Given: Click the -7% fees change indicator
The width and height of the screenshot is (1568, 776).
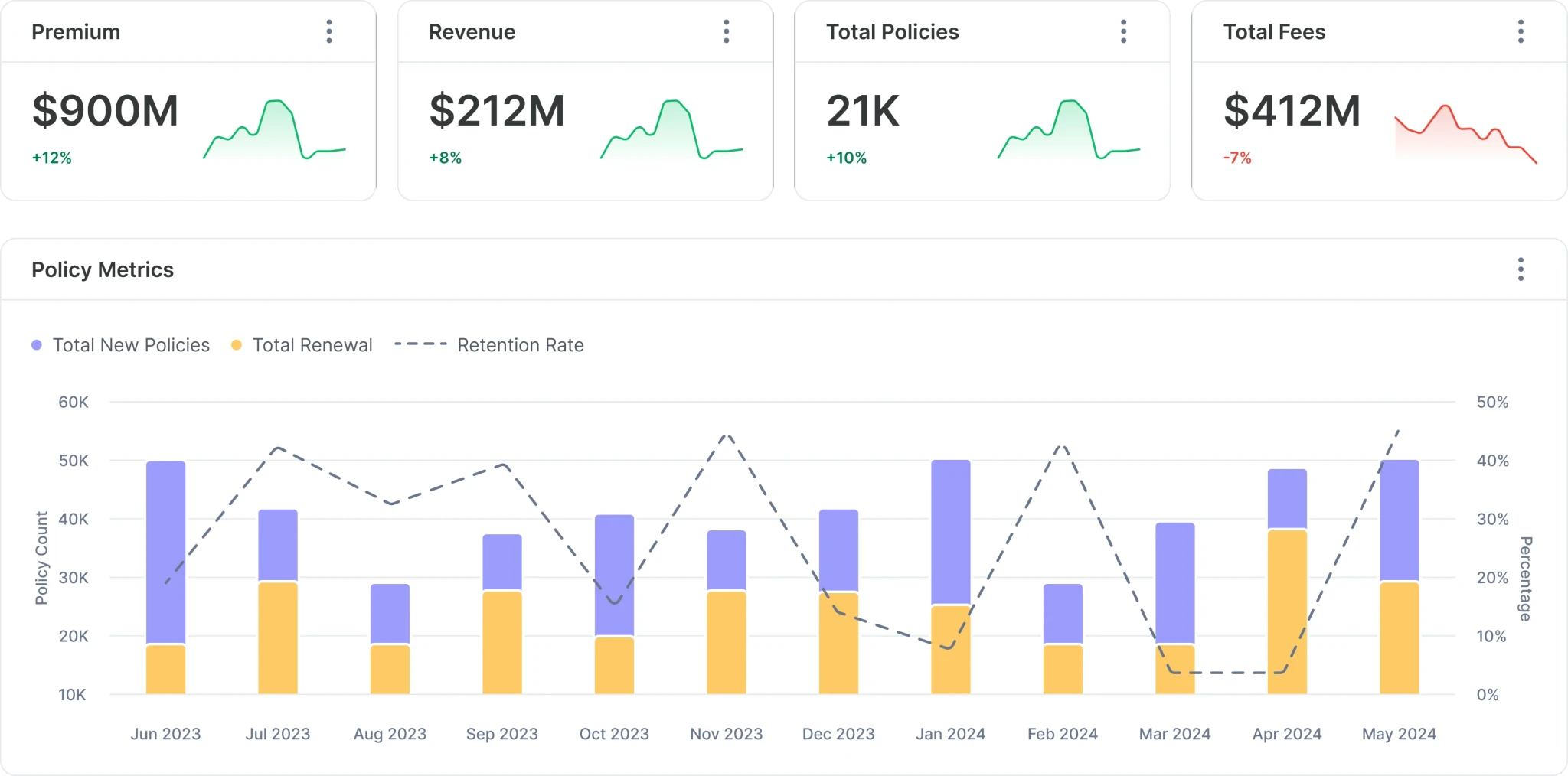Looking at the screenshot, I should point(1237,158).
